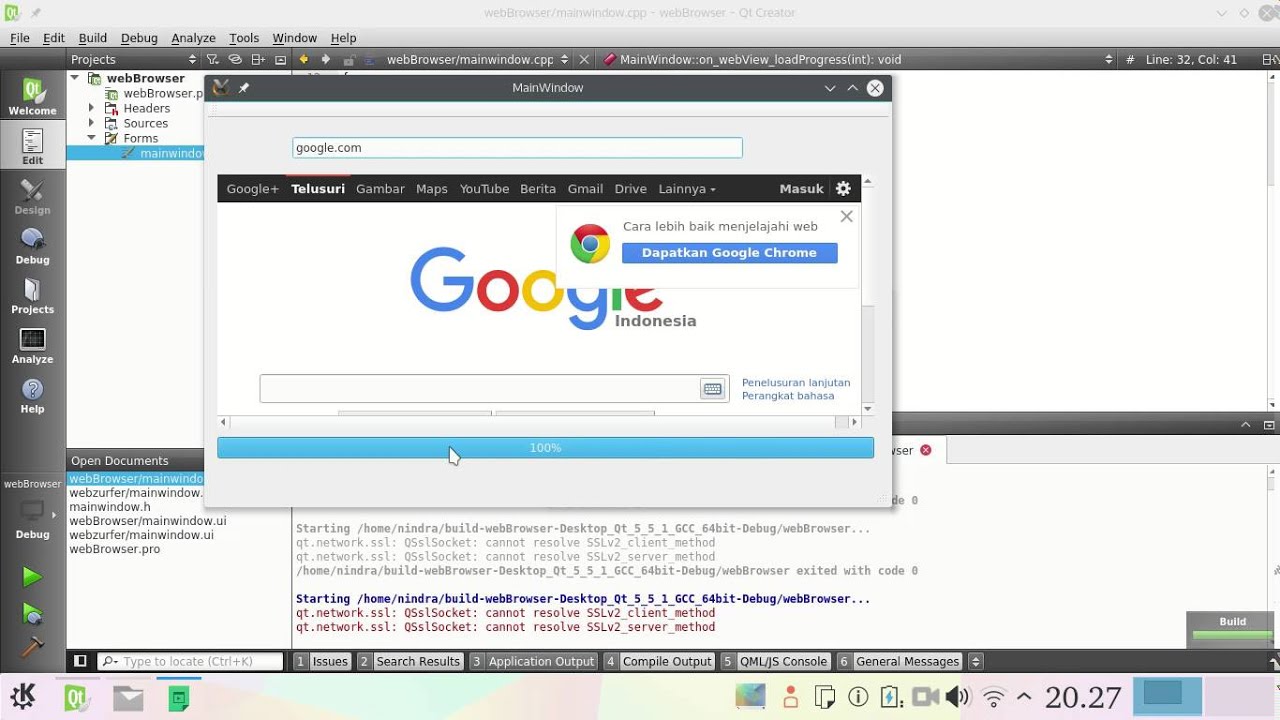The height and width of the screenshot is (720, 1280).
Task: Open the Tools menu
Action: [244, 38]
